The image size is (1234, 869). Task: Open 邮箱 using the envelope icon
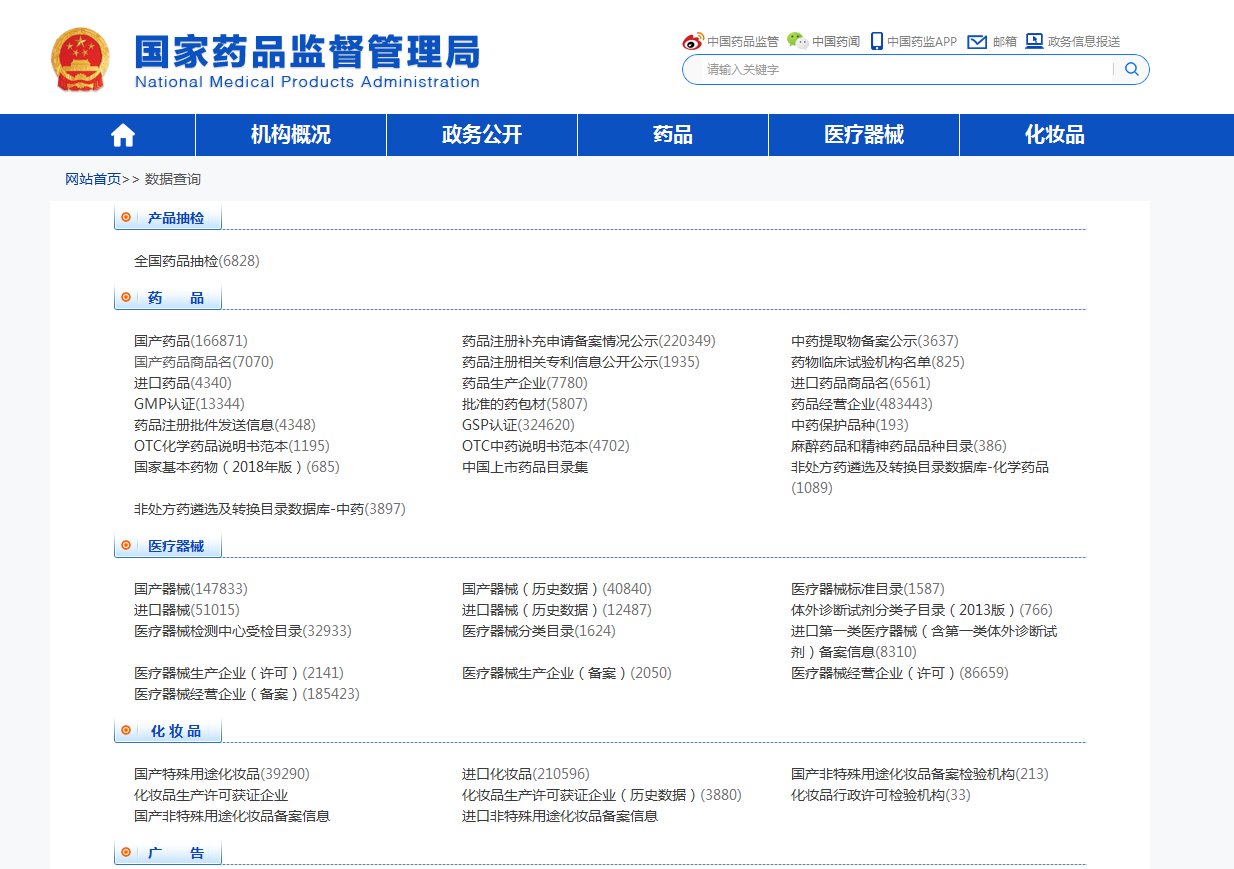tap(975, 41)
